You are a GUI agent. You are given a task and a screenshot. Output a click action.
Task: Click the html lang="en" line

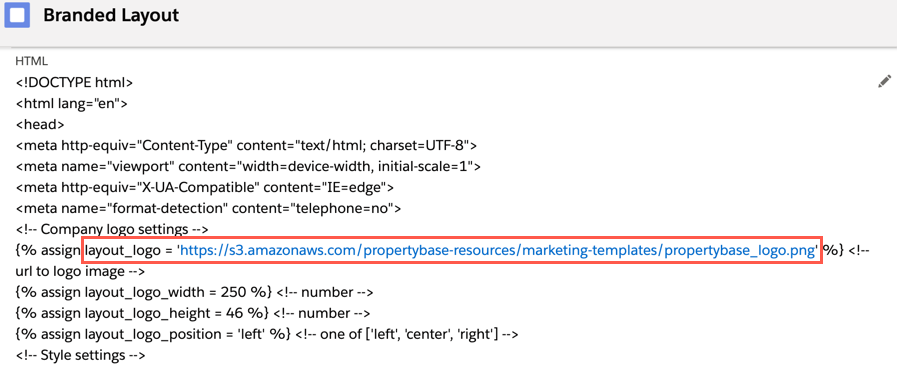tap(72, 104)
